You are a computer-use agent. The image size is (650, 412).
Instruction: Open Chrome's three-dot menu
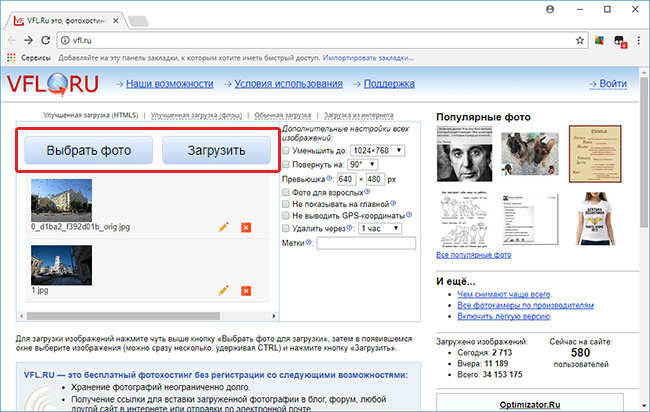(x=638, y=40)
